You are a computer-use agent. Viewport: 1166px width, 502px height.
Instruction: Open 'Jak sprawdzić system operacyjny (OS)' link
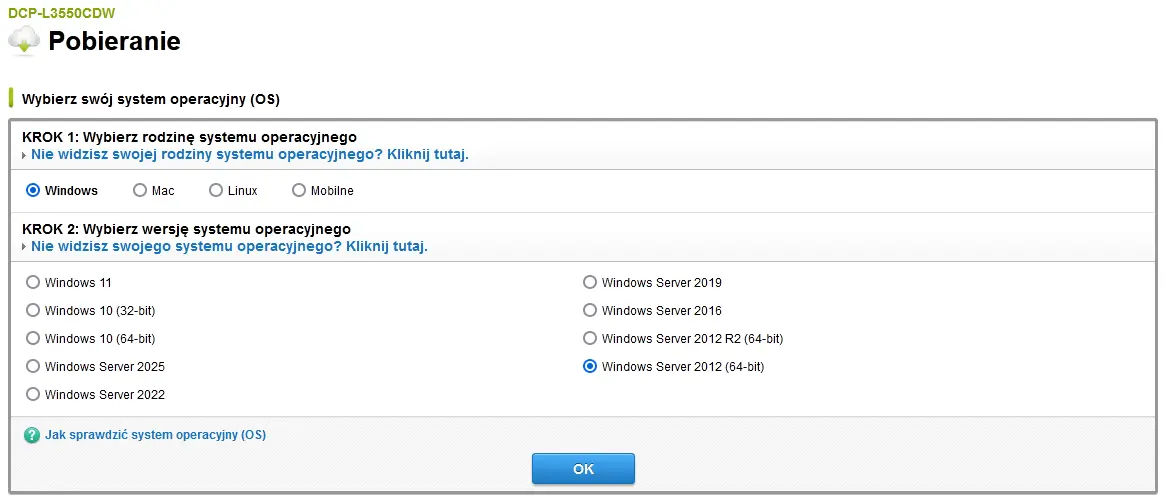(155, 435)
